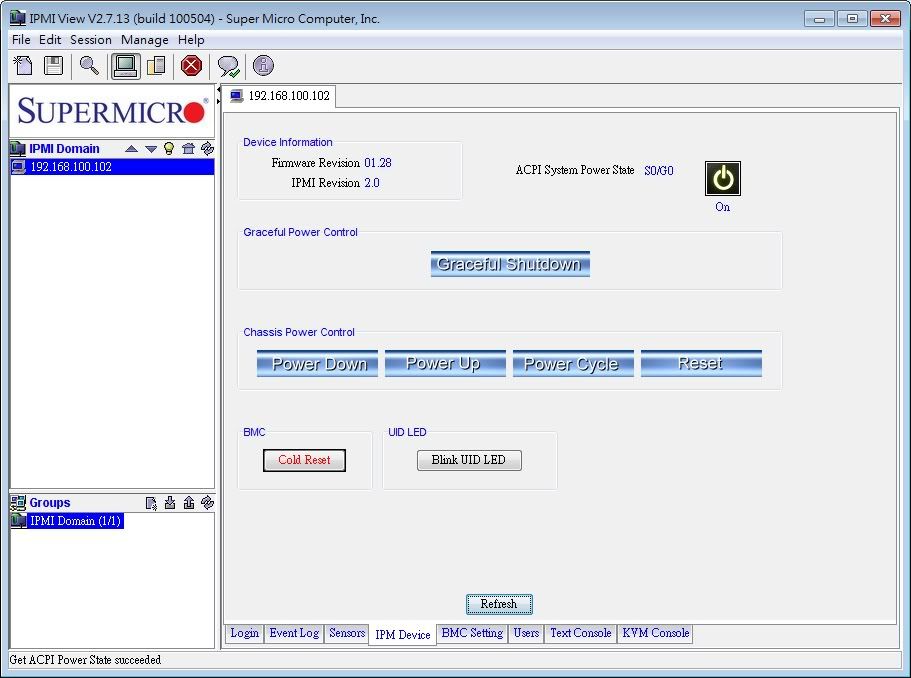Click the refresh arrows icon in Groups header
The image size is (911, 678).
pos(207,503)
